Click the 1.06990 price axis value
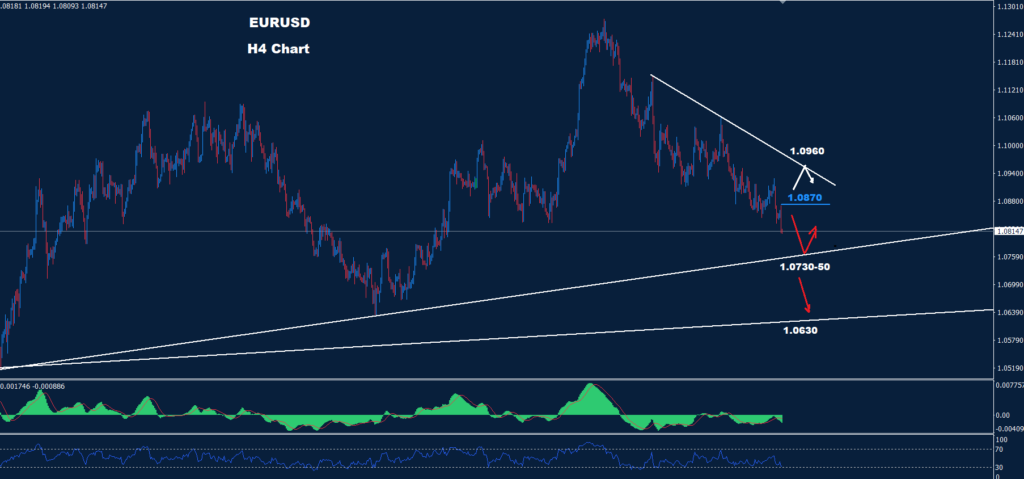 (x=1010, y=285)
